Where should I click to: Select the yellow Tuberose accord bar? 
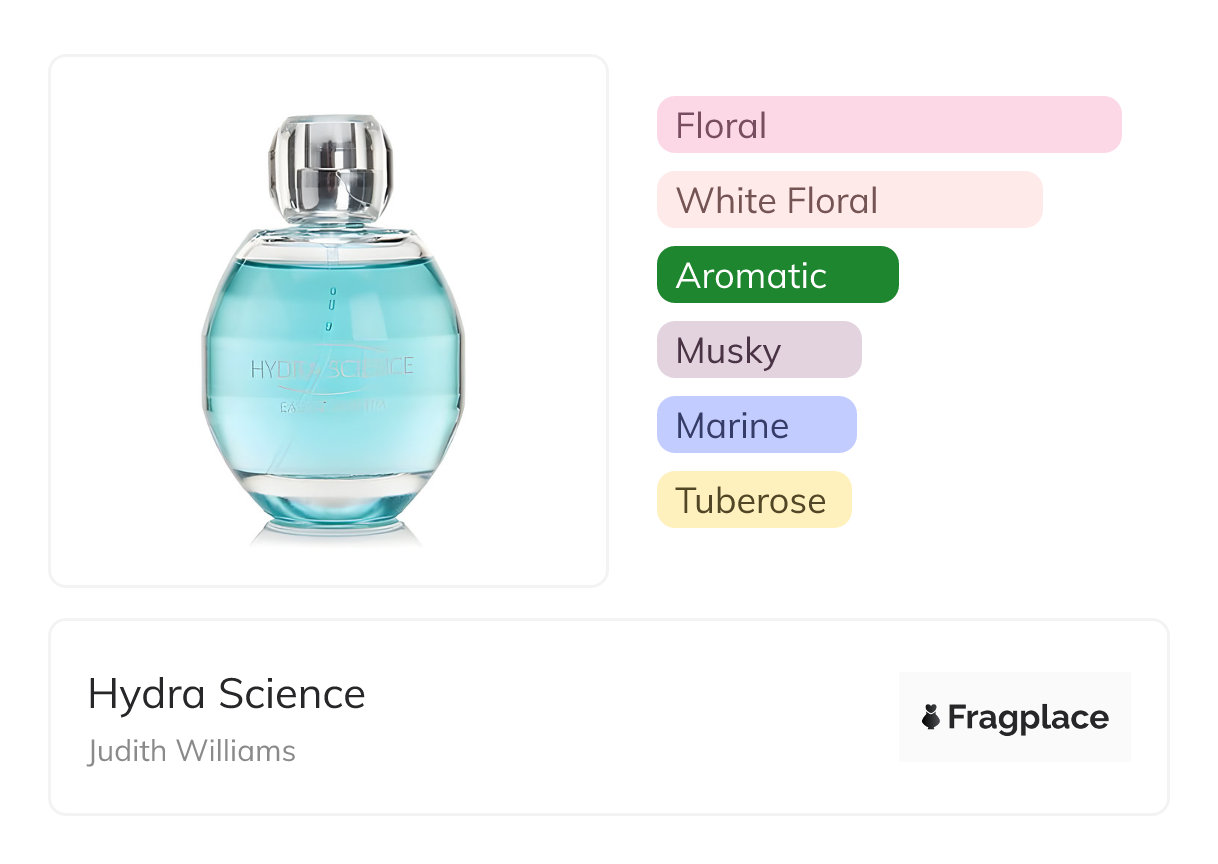click(753, 500)
